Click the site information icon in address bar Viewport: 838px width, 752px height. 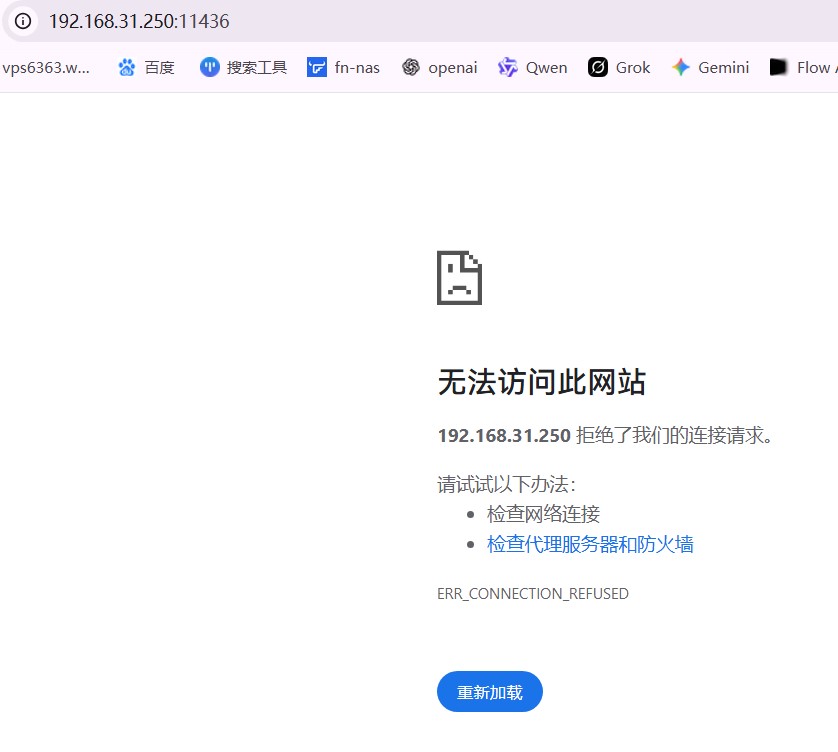coord(22,21)
